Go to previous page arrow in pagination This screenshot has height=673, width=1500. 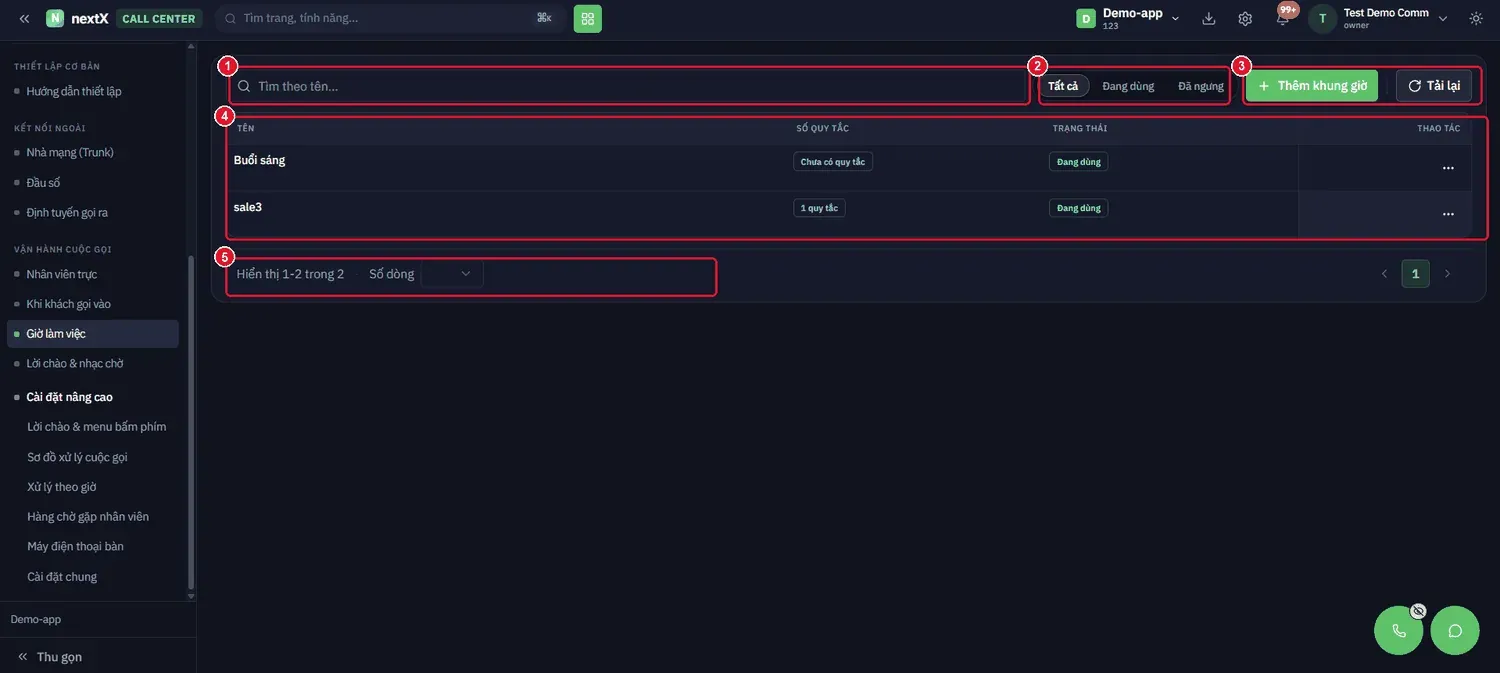coord(1384,274)
